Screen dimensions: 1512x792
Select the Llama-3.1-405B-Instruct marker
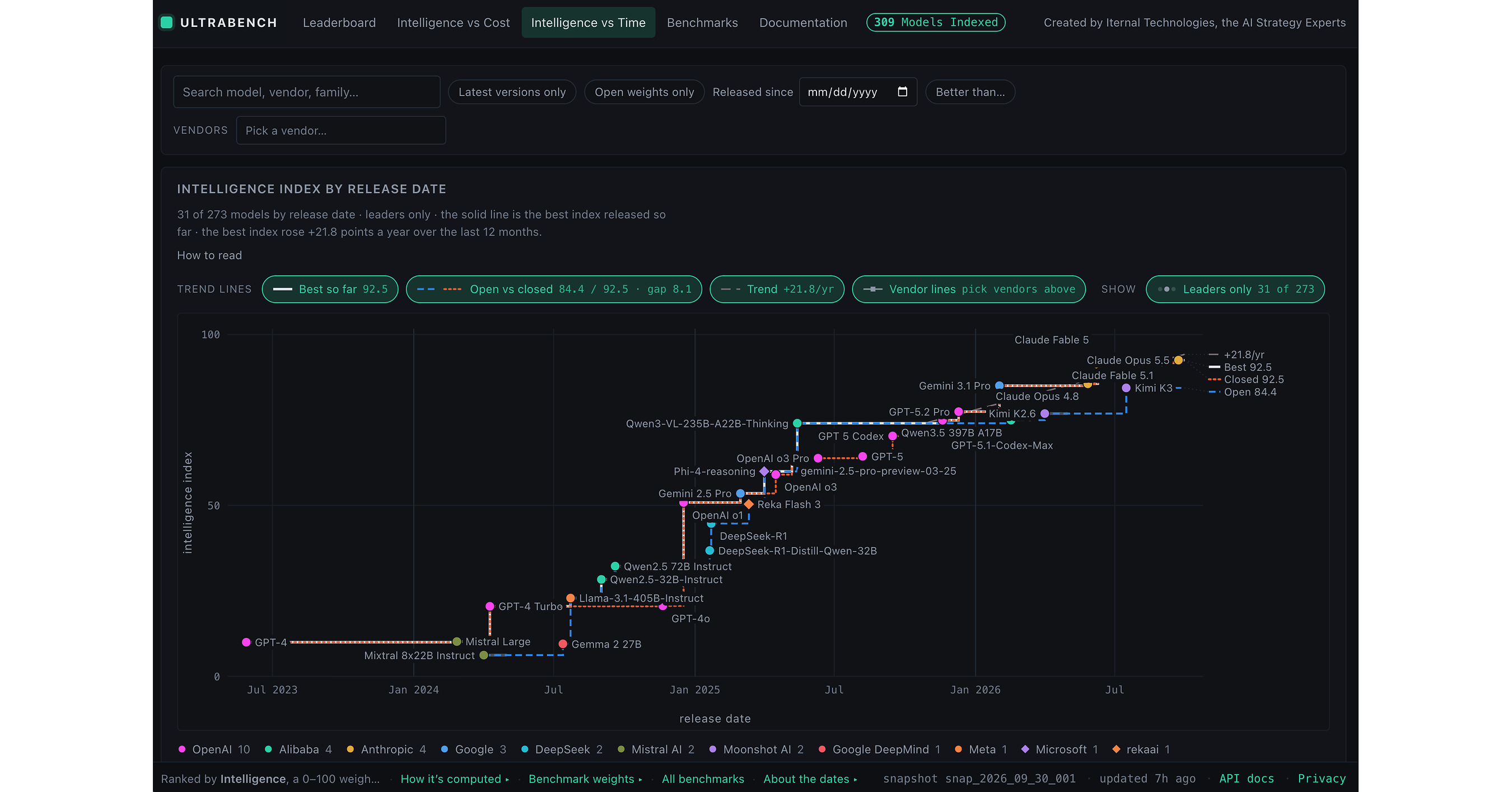point(571,598)
